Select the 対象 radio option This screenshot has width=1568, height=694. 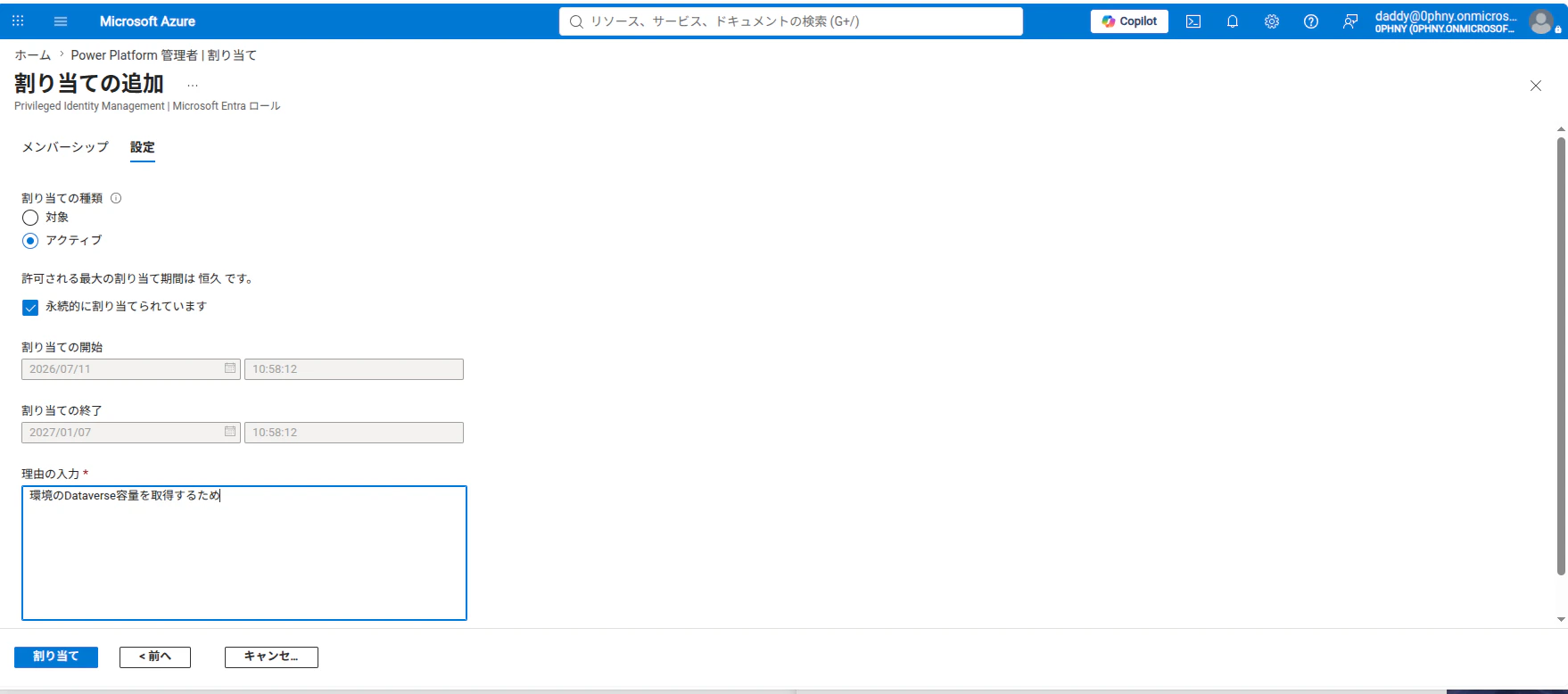(30, 218)
